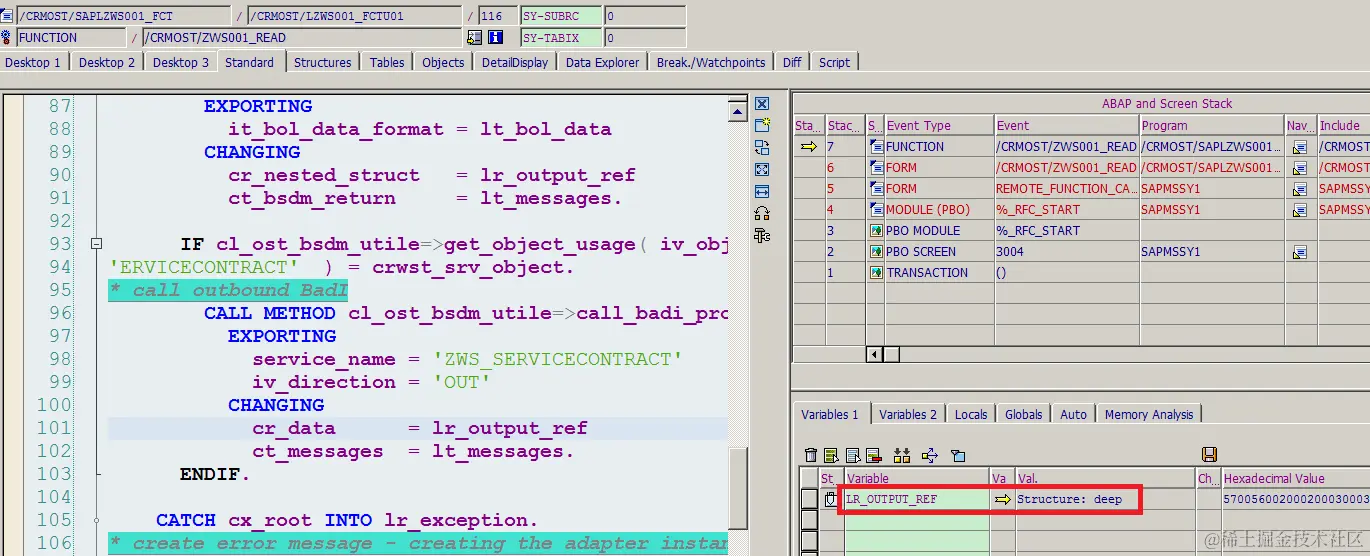Click the 'Structure: deep' value cell

[x=1104, y=498]
